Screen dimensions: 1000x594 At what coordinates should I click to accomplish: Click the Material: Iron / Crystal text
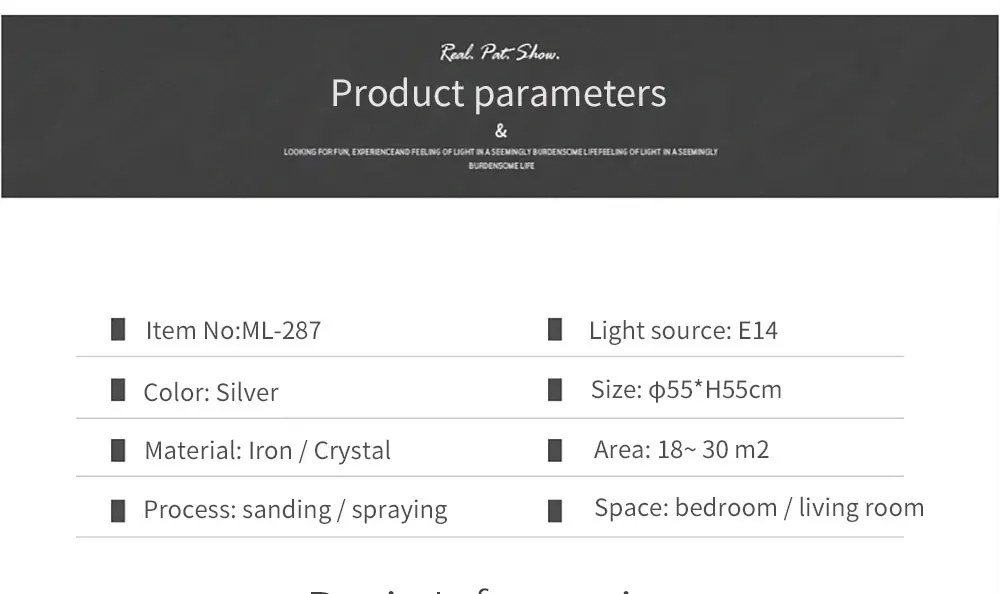pos(268,450)
